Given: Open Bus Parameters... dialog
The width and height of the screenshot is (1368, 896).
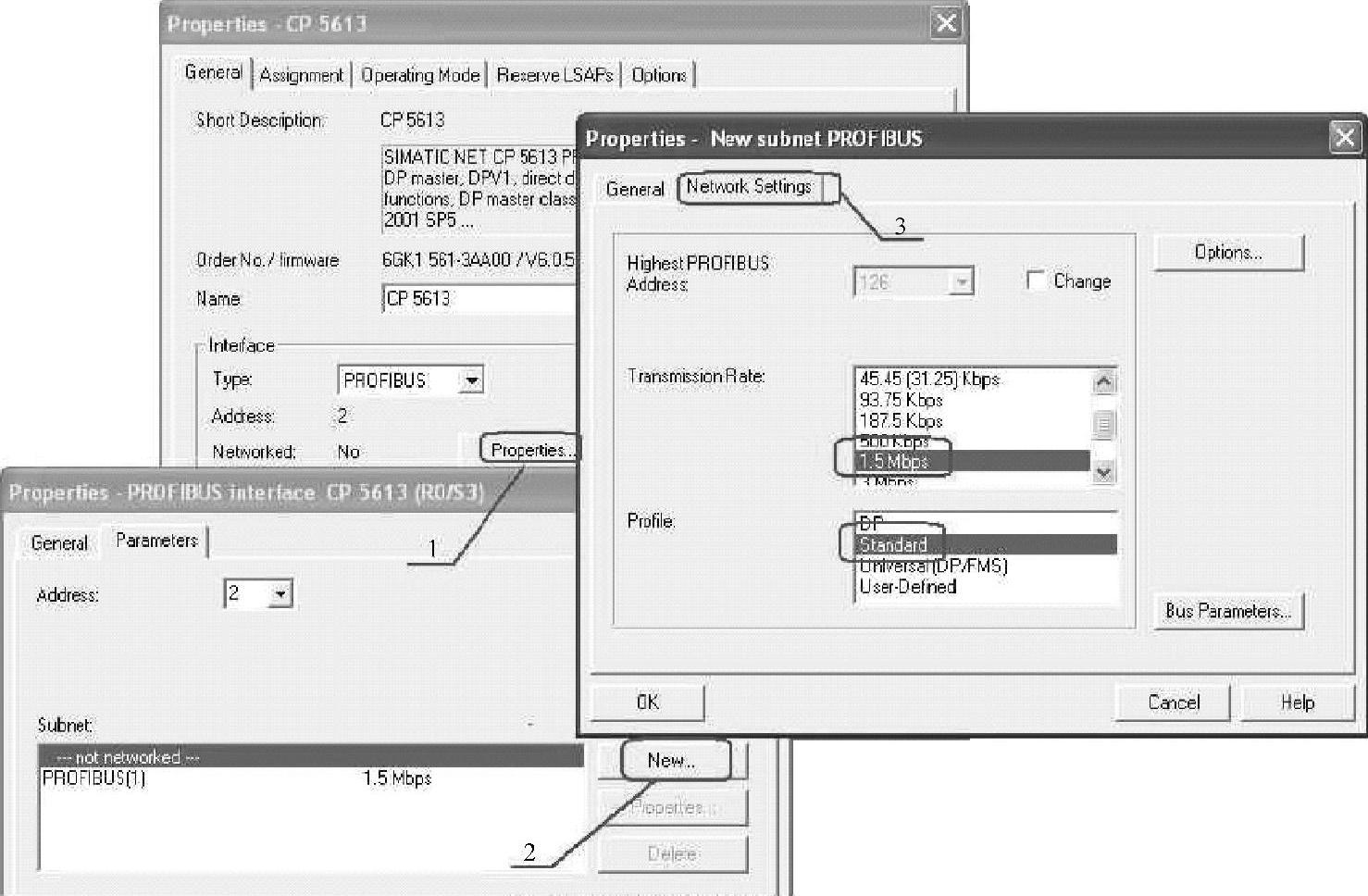Looking at the screenshot, I should click(1228, 611).
